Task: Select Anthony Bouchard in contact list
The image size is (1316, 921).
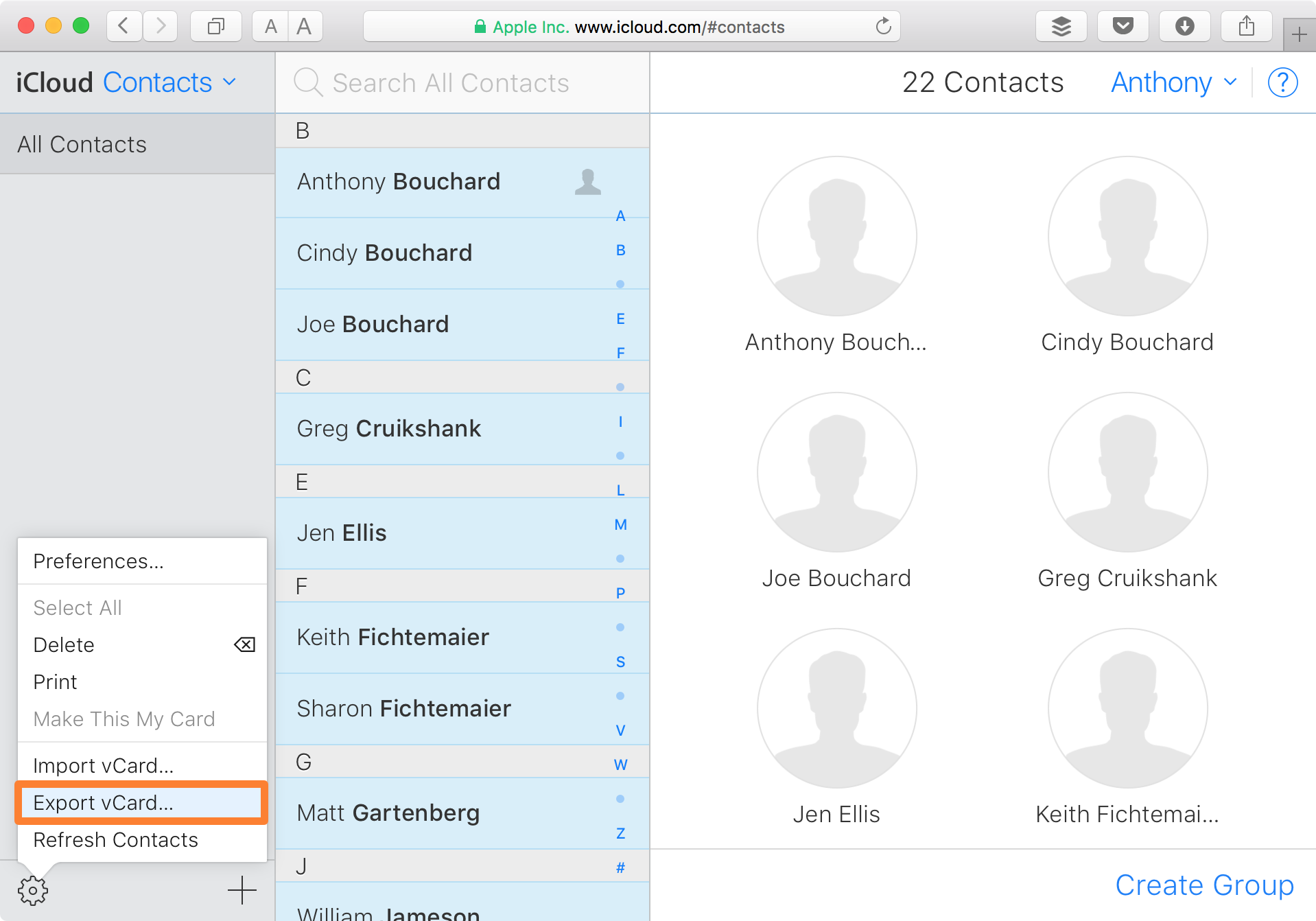Action: point(462,183)
